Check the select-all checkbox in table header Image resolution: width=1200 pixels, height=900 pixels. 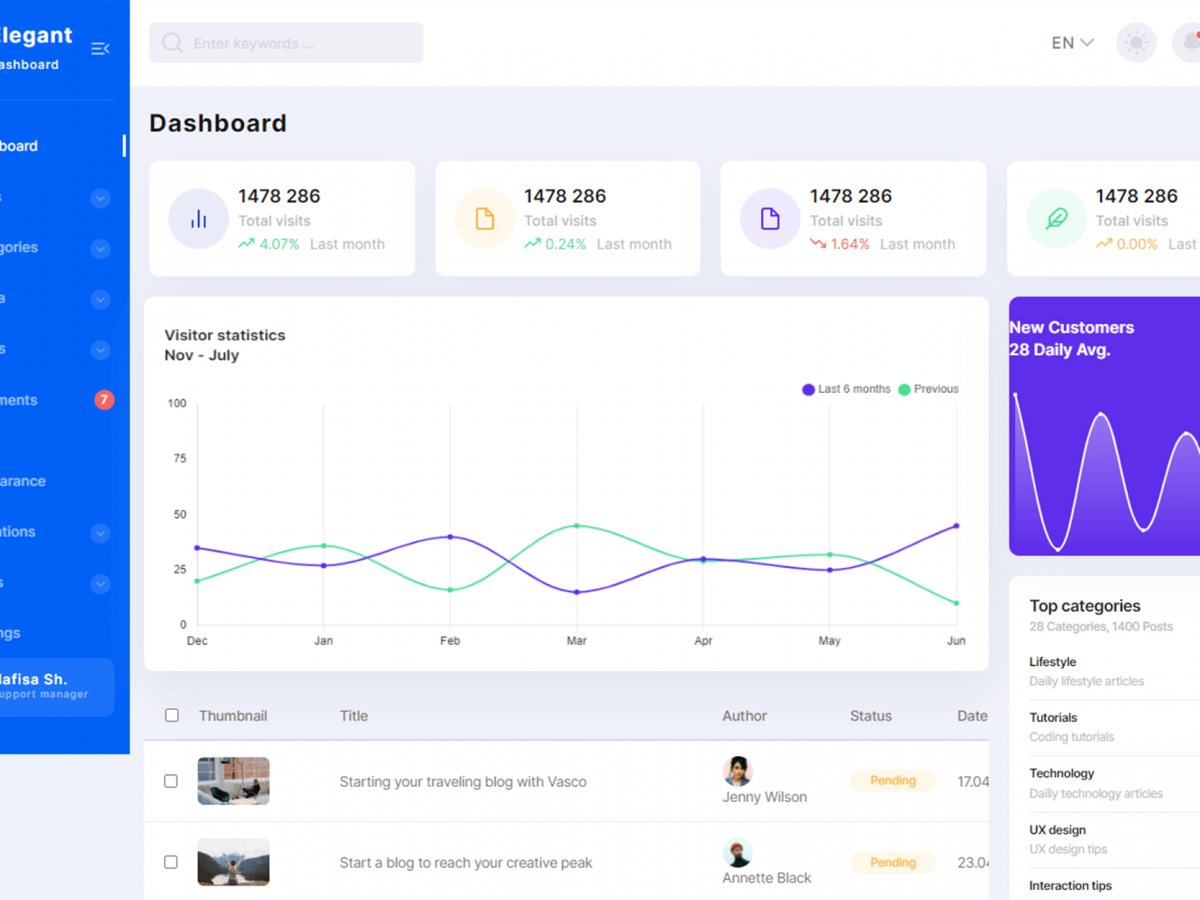172,716
